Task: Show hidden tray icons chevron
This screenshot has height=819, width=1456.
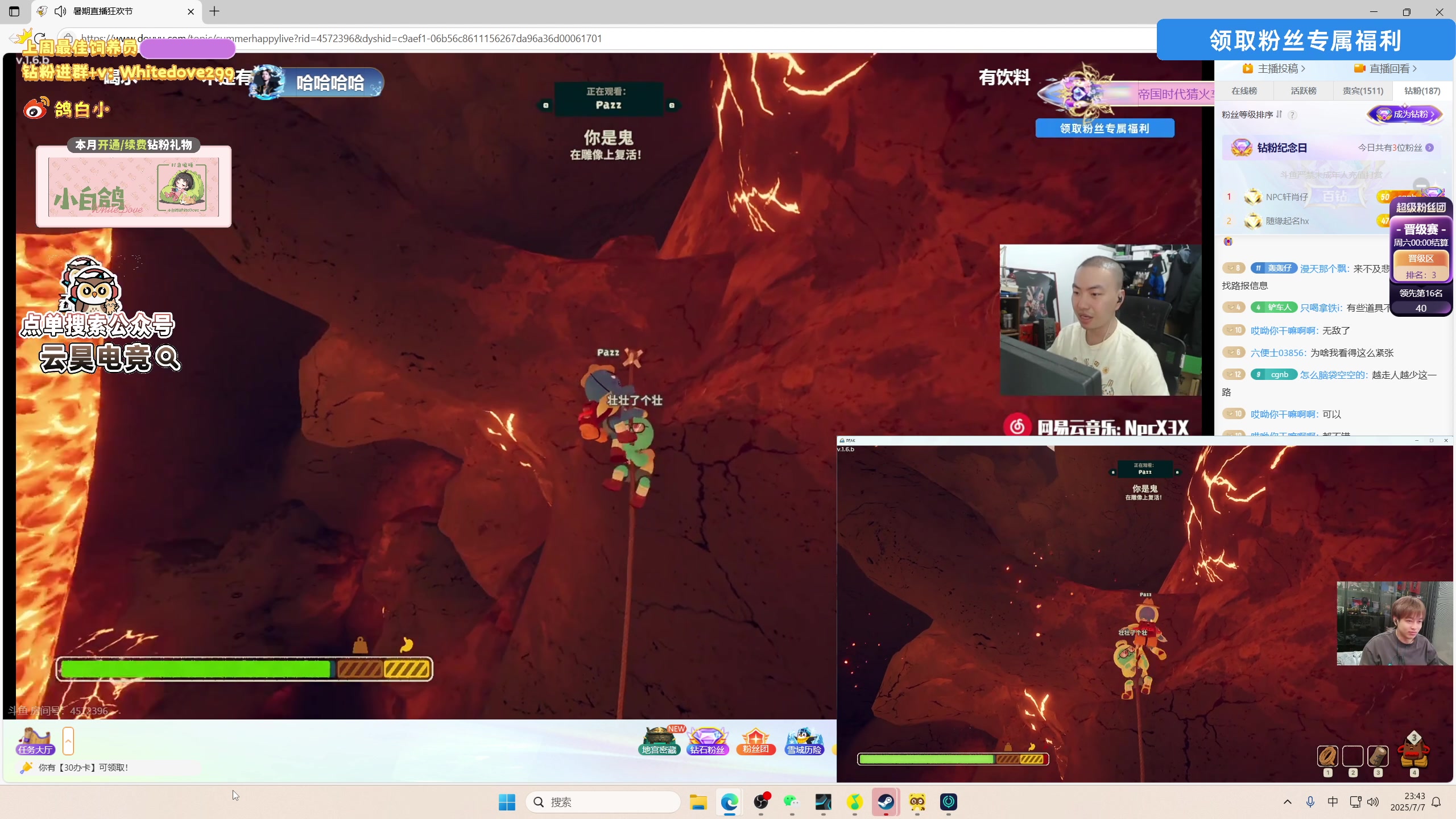Action: [1288, 802]
